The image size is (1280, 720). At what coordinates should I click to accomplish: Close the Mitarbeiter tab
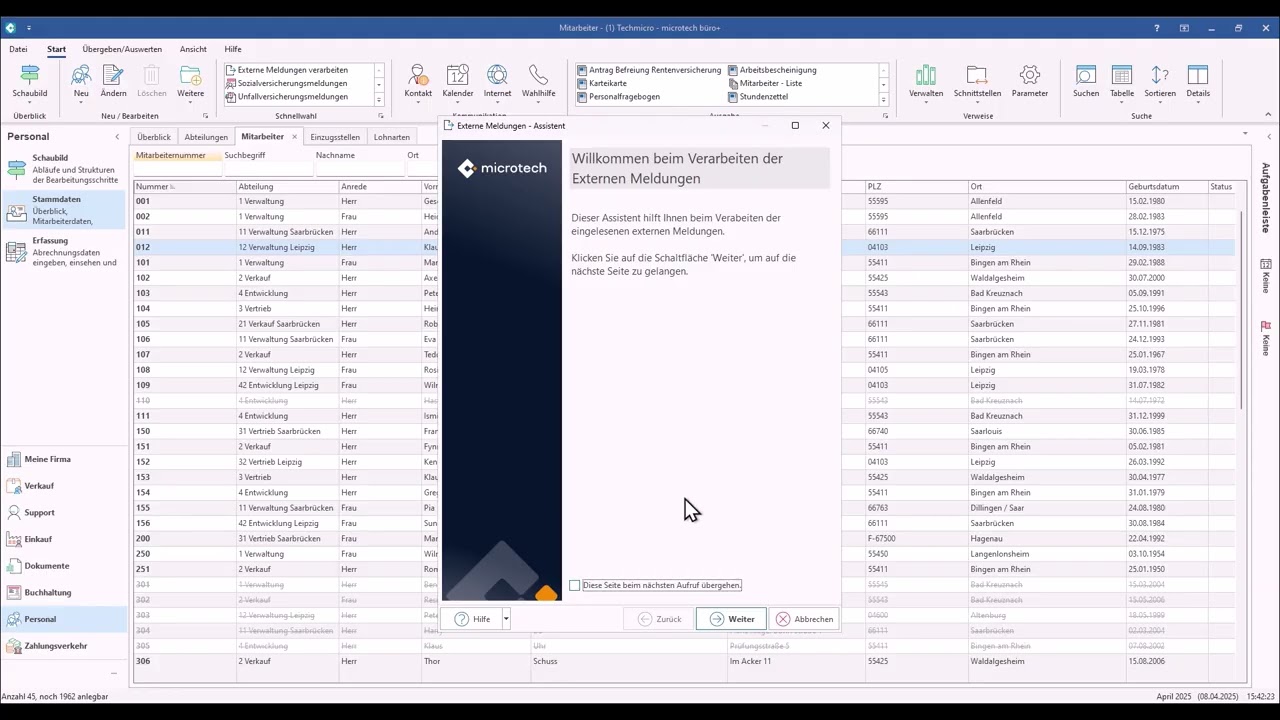(294, 137)
